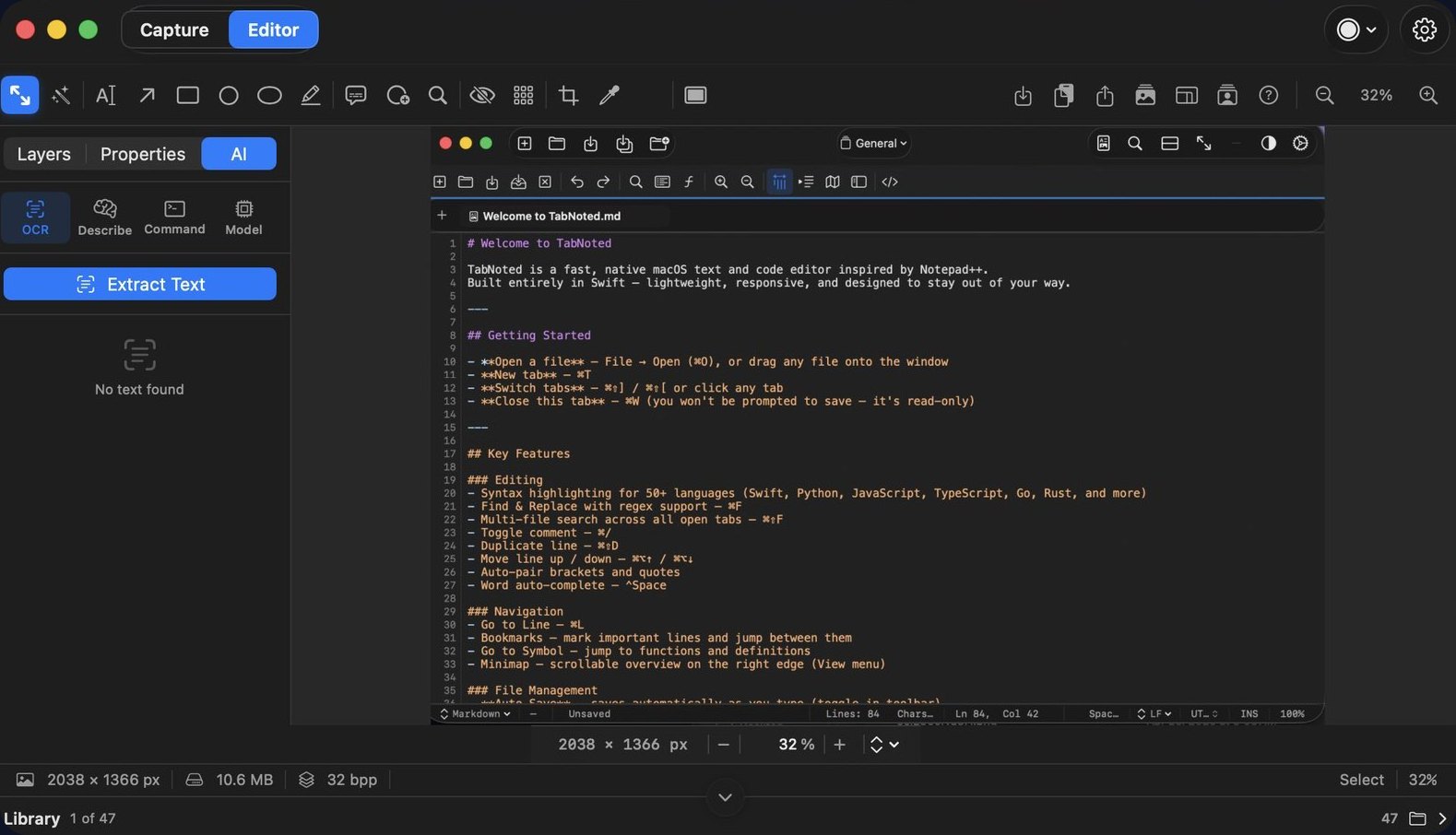Click the stacked photo gallery icon
The image size is (1456, 835).
pos(1145,95)
